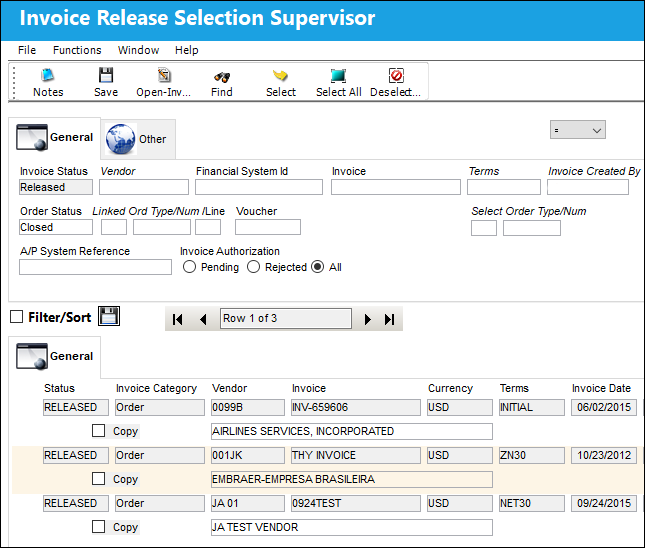
Task: Click vendor code 0099B
Action: (248, 407)
